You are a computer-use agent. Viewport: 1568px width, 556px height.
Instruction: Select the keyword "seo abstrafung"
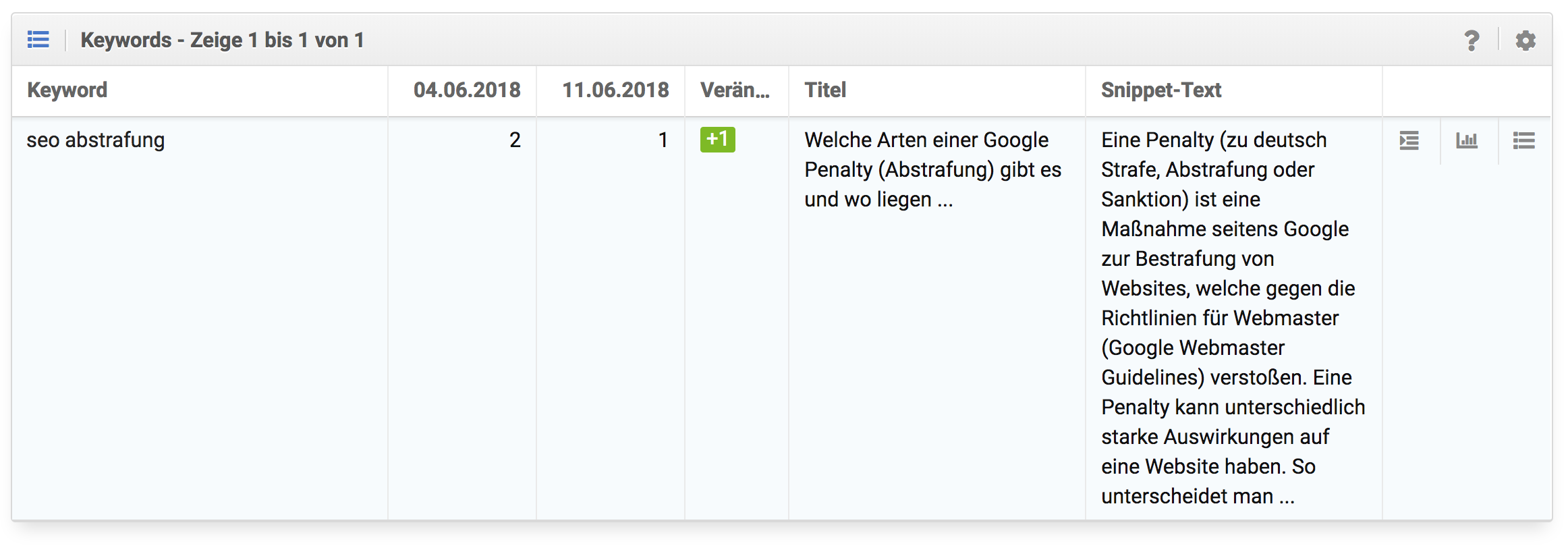coord(96,140)
